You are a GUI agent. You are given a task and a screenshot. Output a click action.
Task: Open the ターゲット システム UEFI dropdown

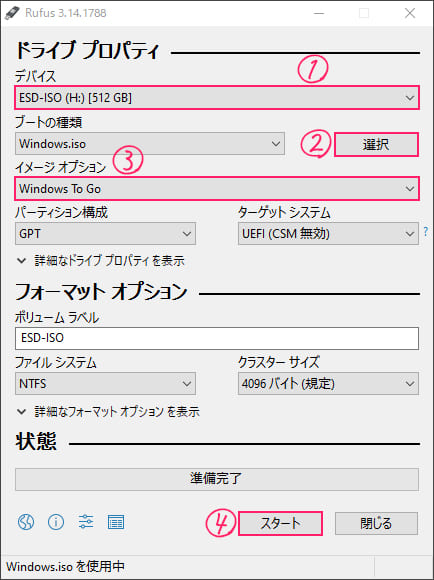pyautogui.click(x=328, y=234)
